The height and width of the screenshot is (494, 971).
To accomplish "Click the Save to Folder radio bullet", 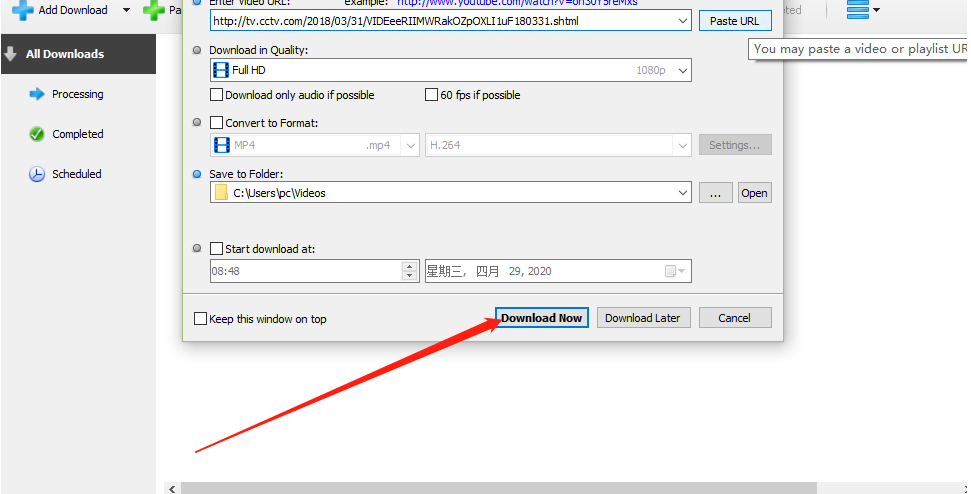I will [x=197, y=174].
